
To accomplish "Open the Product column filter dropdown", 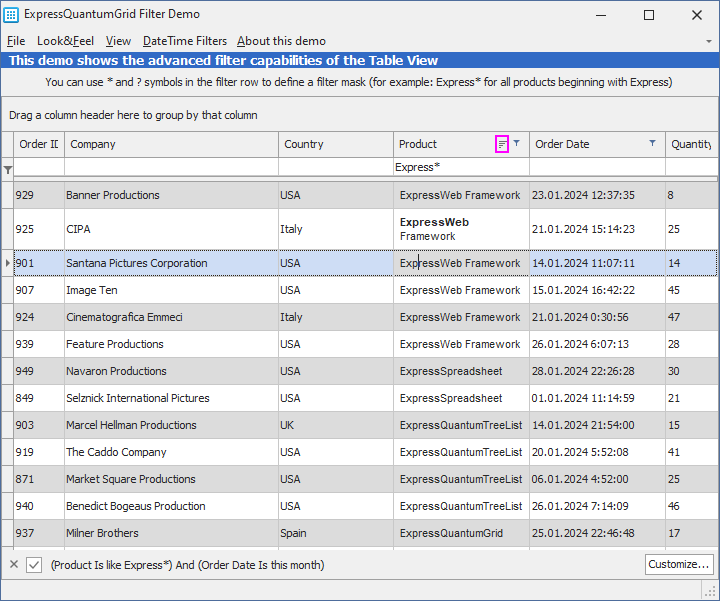I will coord(517,144).
